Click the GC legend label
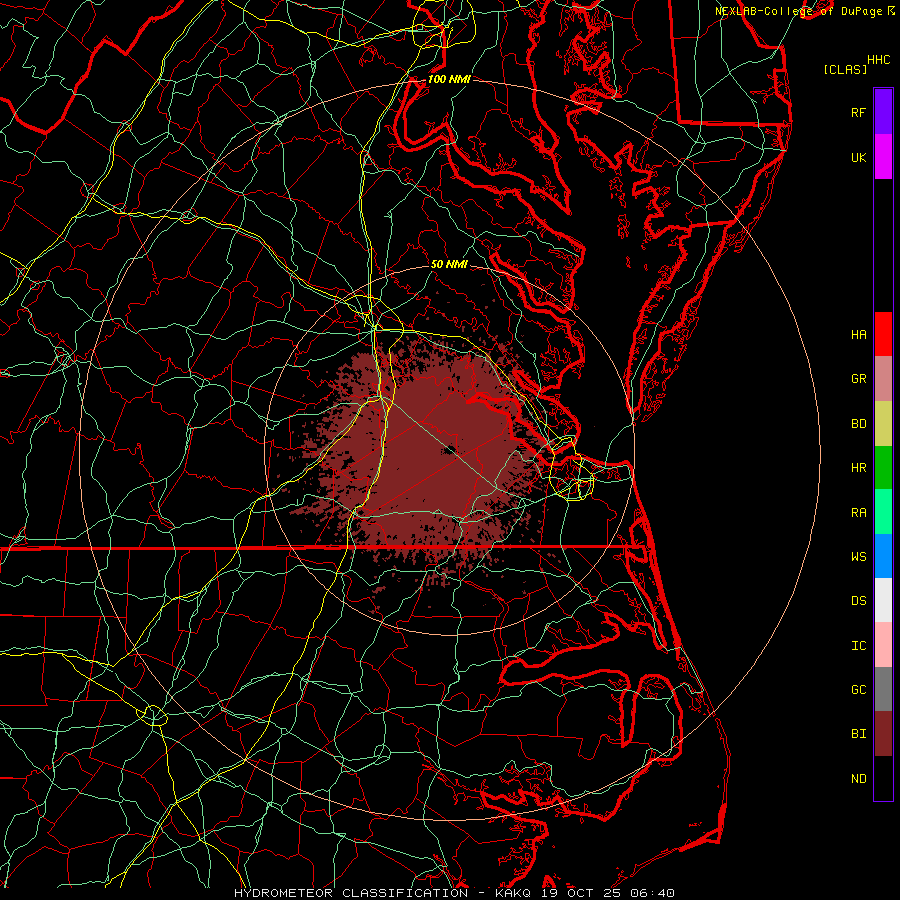This screenshot has width=900, height=900. (x=858, y=690)
